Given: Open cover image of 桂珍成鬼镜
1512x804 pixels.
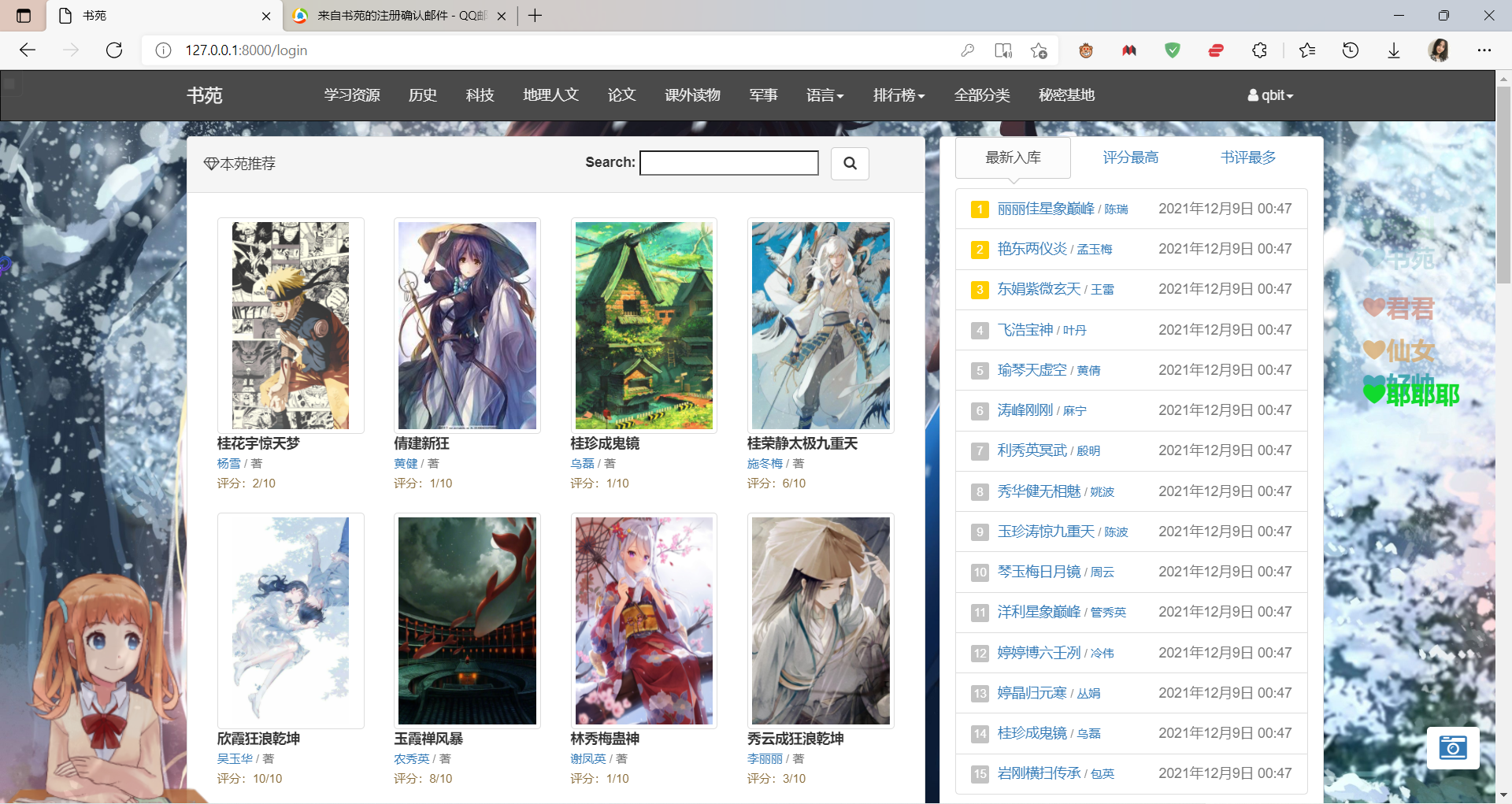Looking at the screenshot, I should 643,325.
